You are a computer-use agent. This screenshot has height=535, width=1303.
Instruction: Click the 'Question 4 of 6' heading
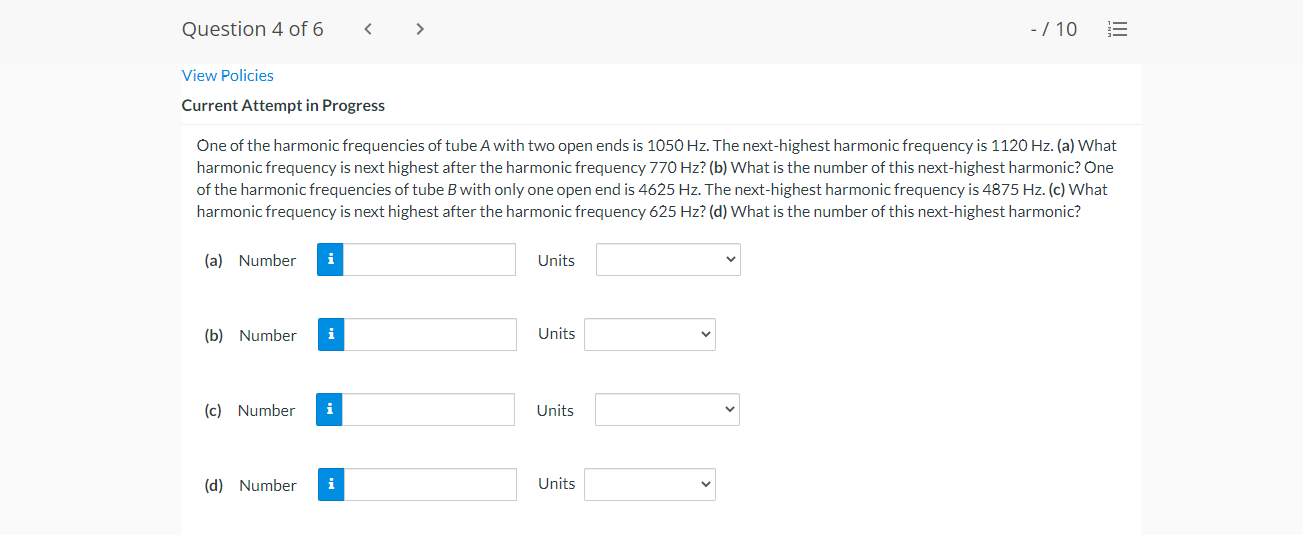tap(252, 29)
